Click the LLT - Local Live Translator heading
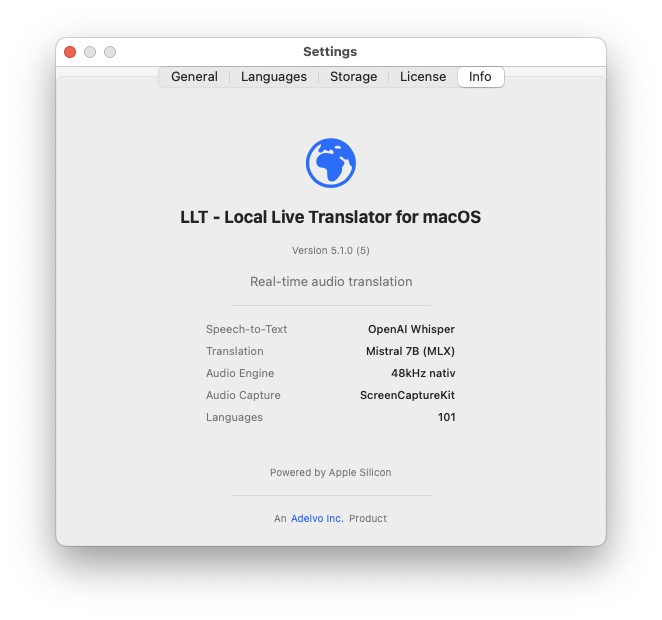The image size is (662, 620). 331,217
